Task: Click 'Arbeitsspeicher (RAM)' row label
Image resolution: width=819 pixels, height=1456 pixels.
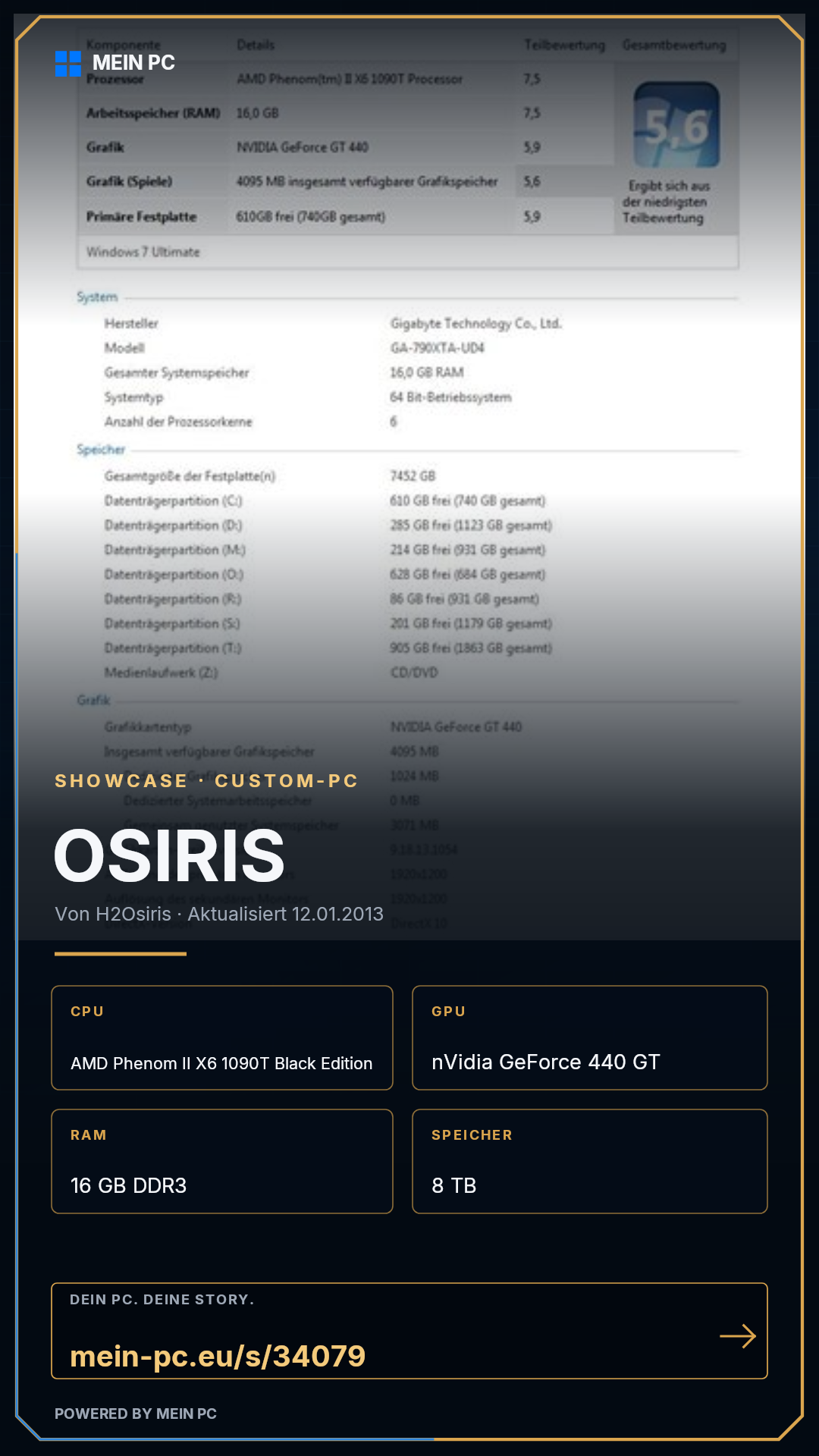Action: pyautogui.click(x=153, y=113)
